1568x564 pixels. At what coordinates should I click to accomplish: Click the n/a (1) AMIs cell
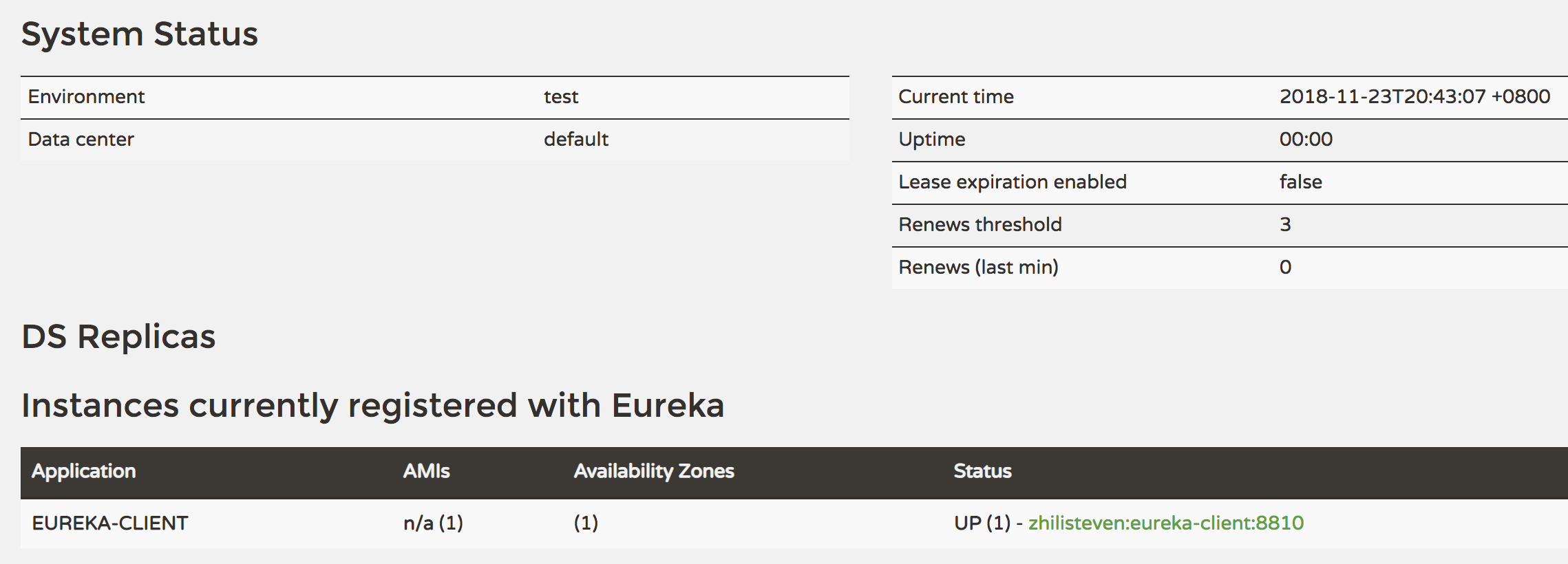click(433, 523)
